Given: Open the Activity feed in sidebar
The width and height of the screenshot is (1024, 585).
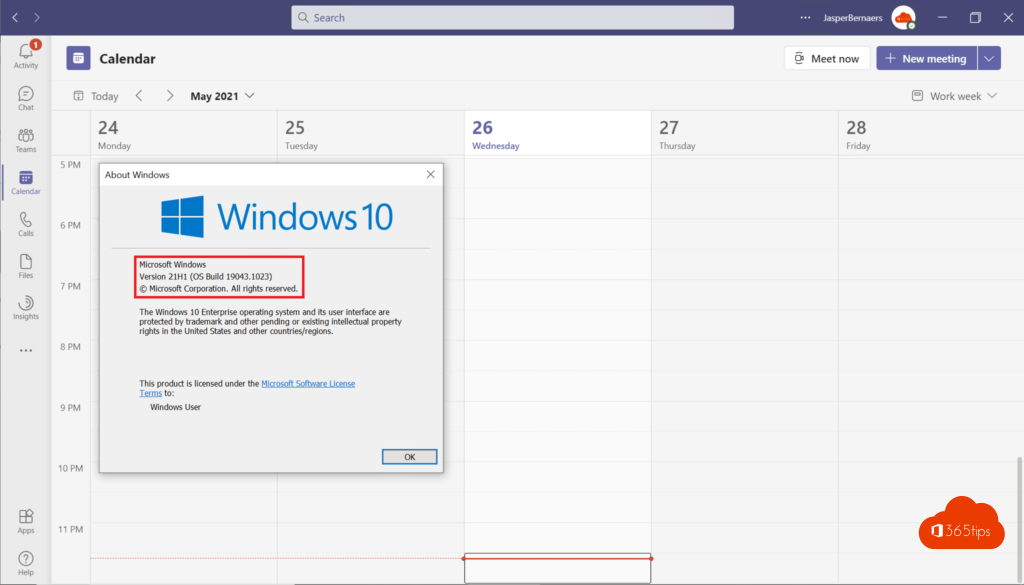Looking at the screenshot, I should [x=26, y=55].
